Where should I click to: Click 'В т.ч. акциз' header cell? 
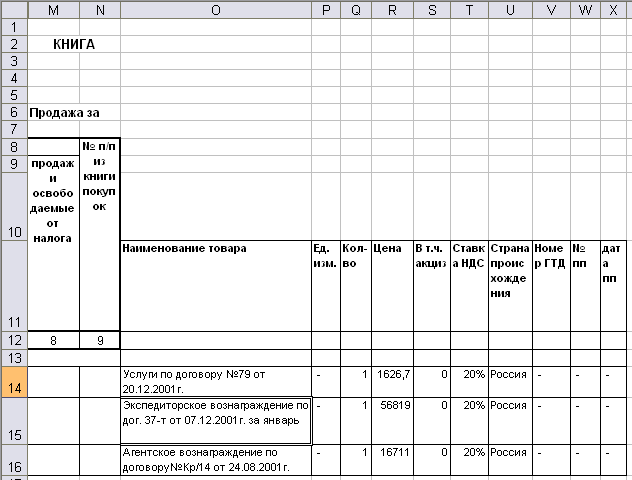pos(432,286)
